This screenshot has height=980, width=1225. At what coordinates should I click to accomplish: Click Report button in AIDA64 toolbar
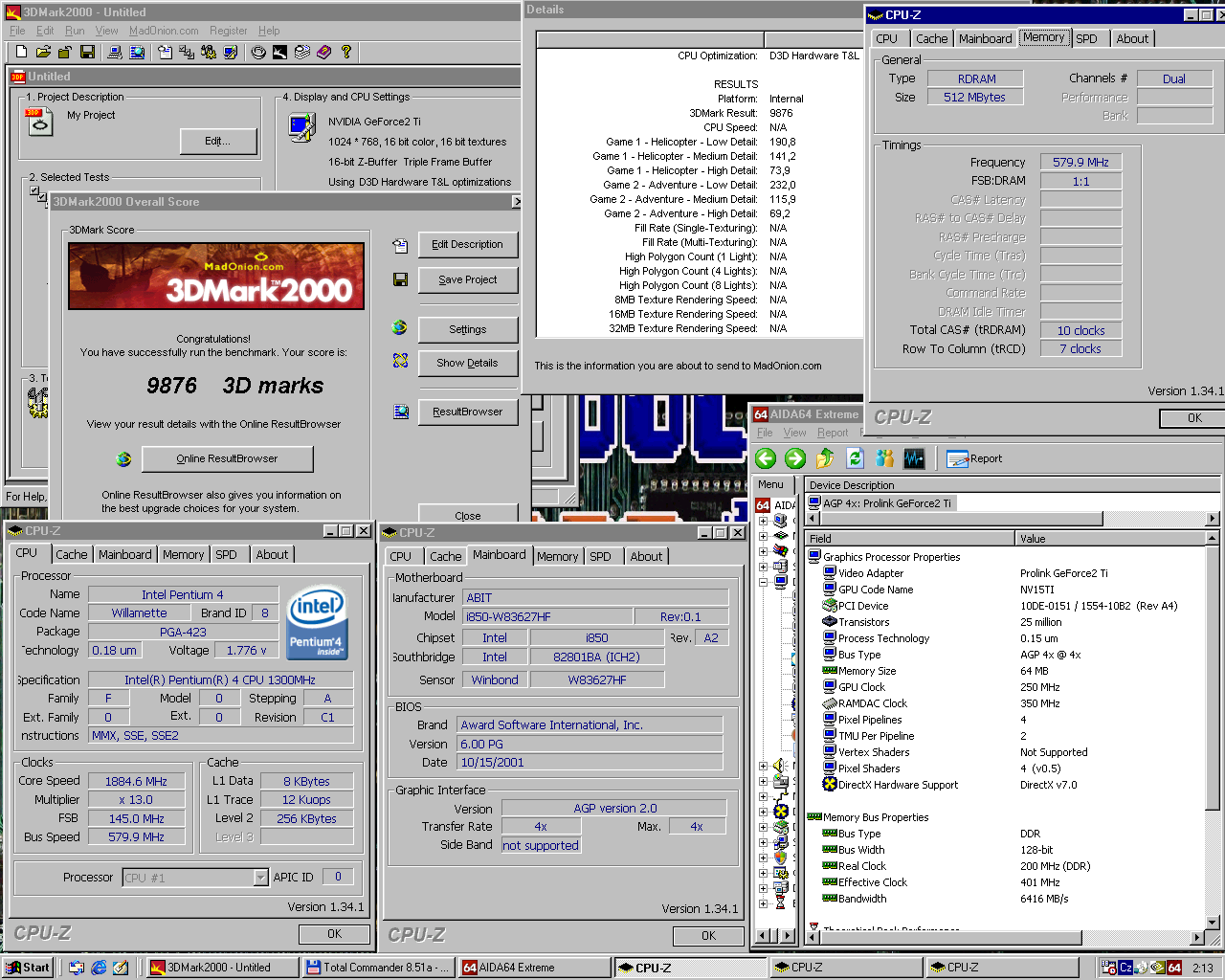pyautogui.click(x=974, y=458)
